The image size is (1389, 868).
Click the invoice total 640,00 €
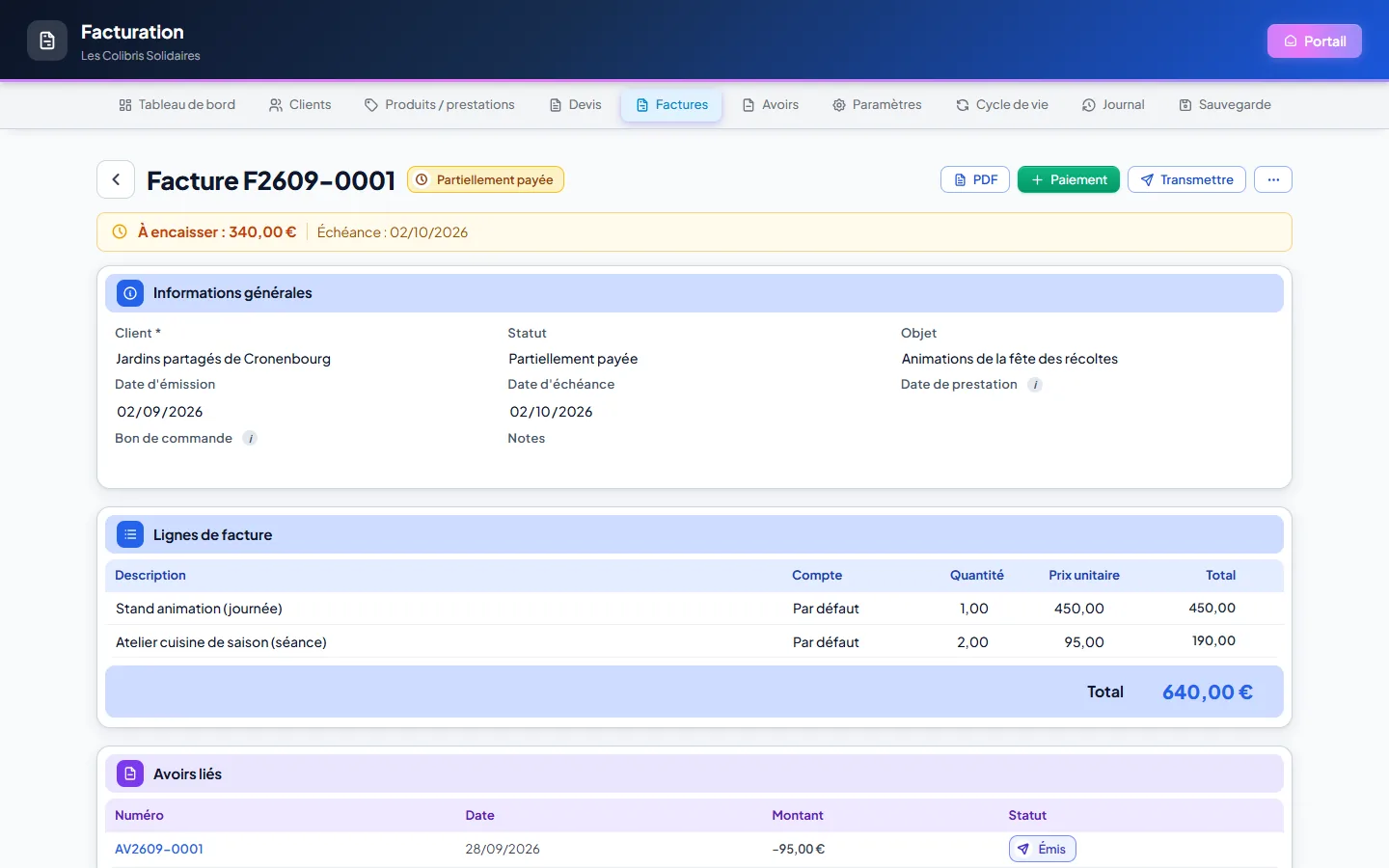click(x=1208, y=692)
